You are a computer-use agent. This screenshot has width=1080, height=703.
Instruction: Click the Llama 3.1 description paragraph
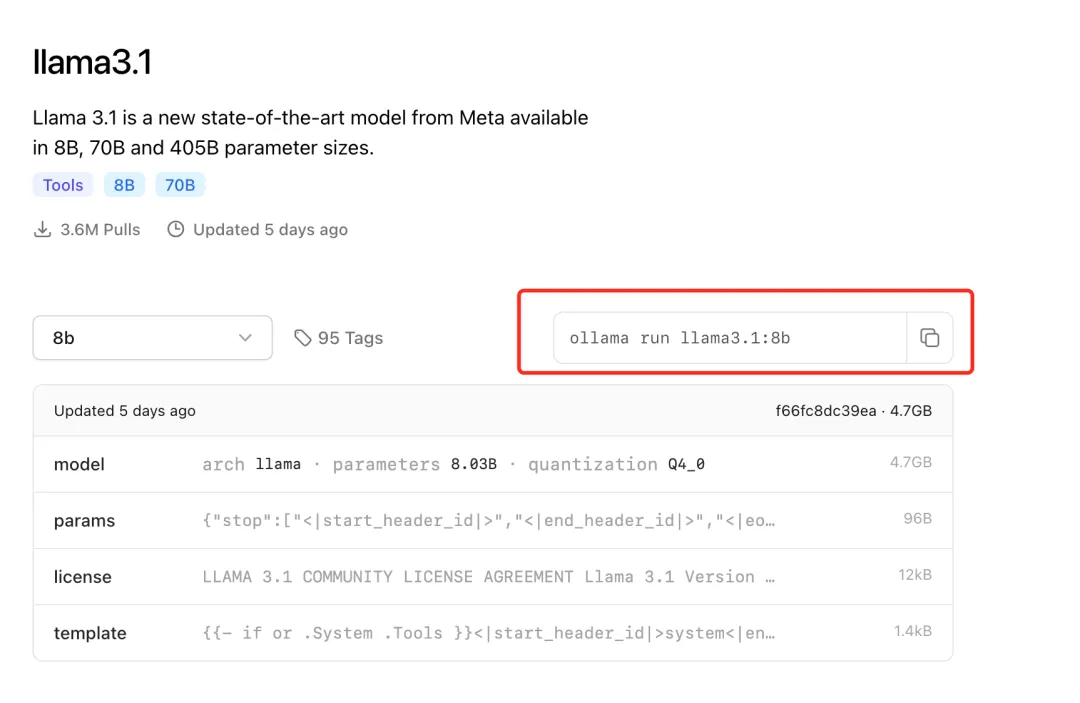310,133
